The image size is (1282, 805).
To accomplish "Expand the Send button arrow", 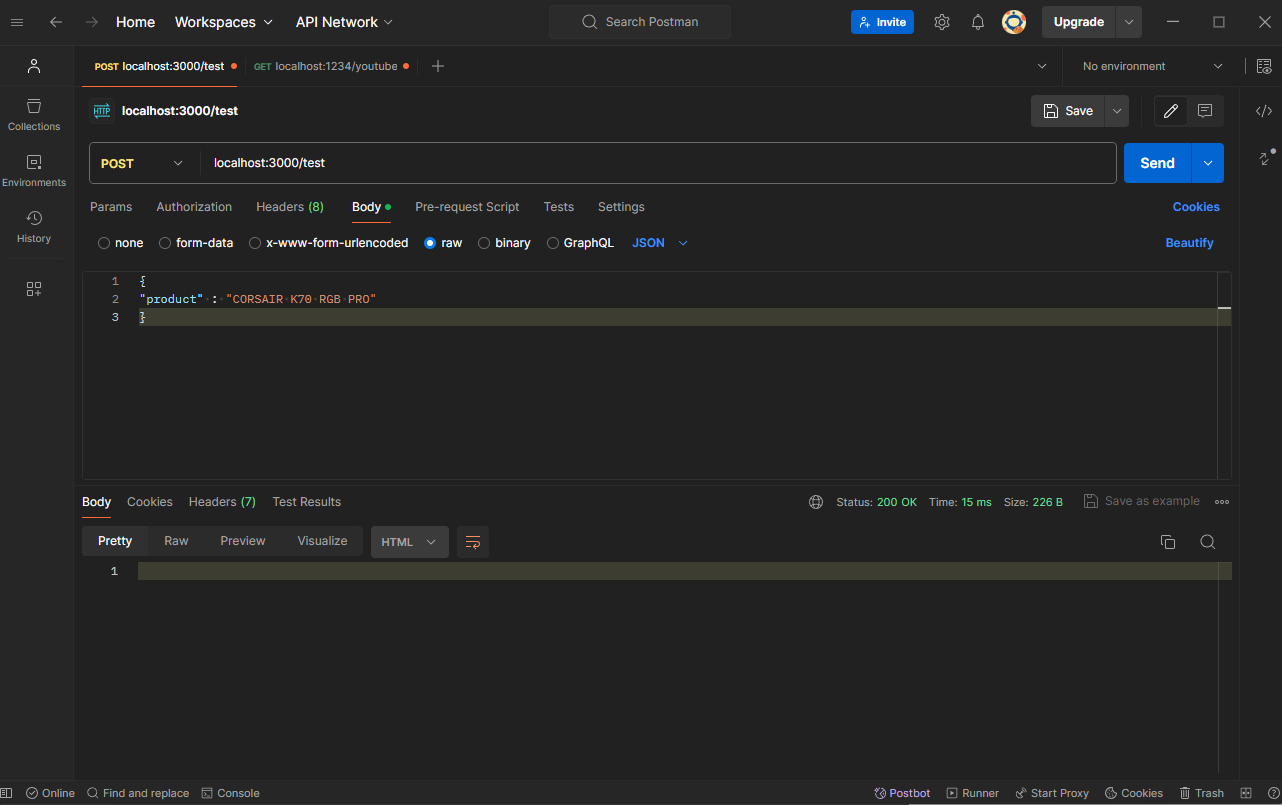I will tap(1208, 163).
